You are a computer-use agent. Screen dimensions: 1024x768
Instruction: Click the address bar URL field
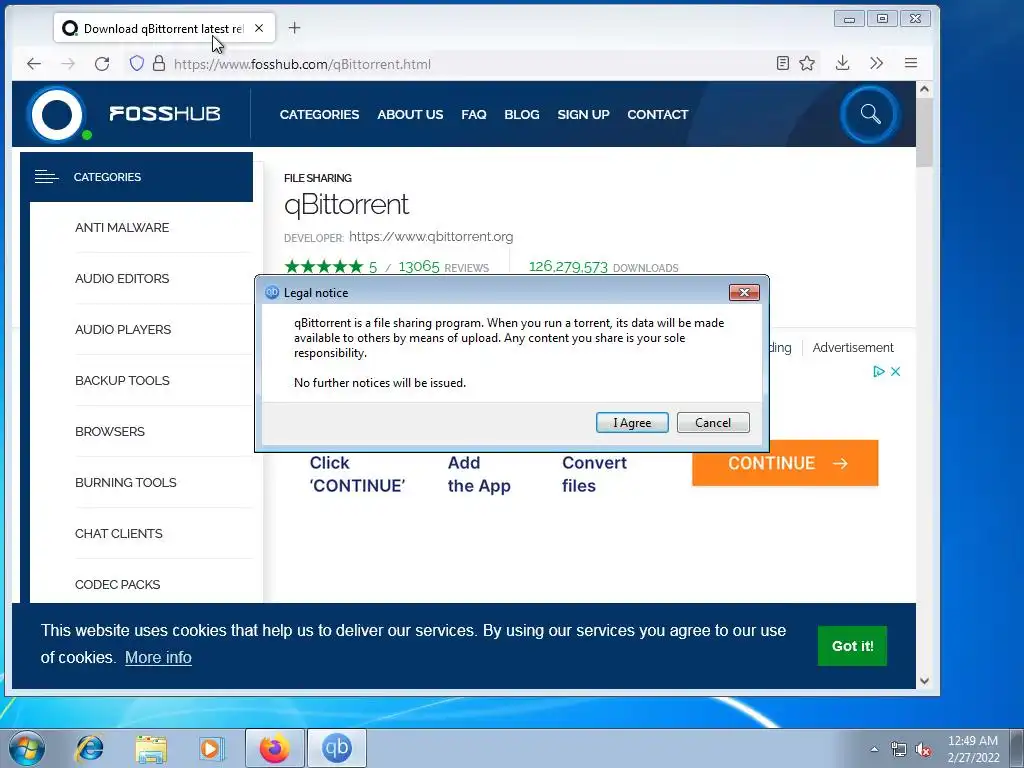point(470,64)
